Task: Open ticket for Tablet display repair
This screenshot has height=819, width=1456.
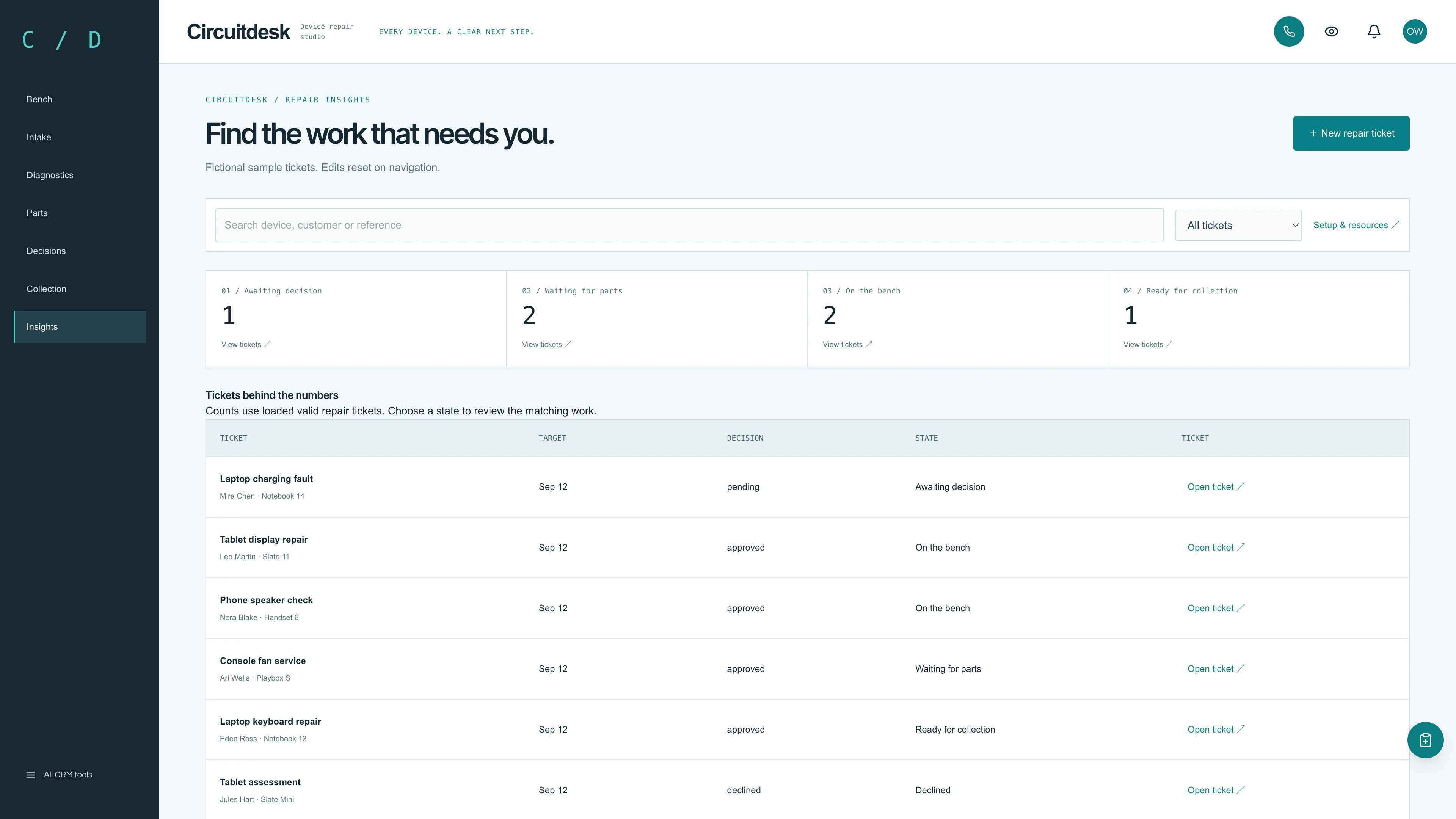Action: 1216,547
